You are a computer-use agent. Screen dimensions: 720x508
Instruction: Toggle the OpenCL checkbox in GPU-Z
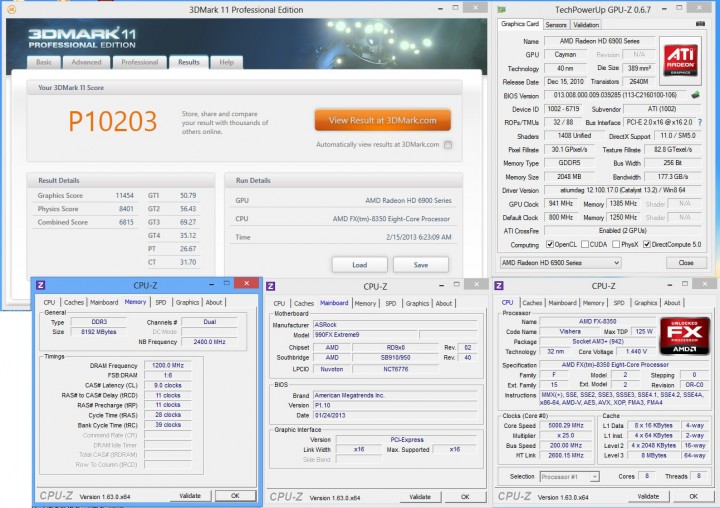click(x=550, y=244)
